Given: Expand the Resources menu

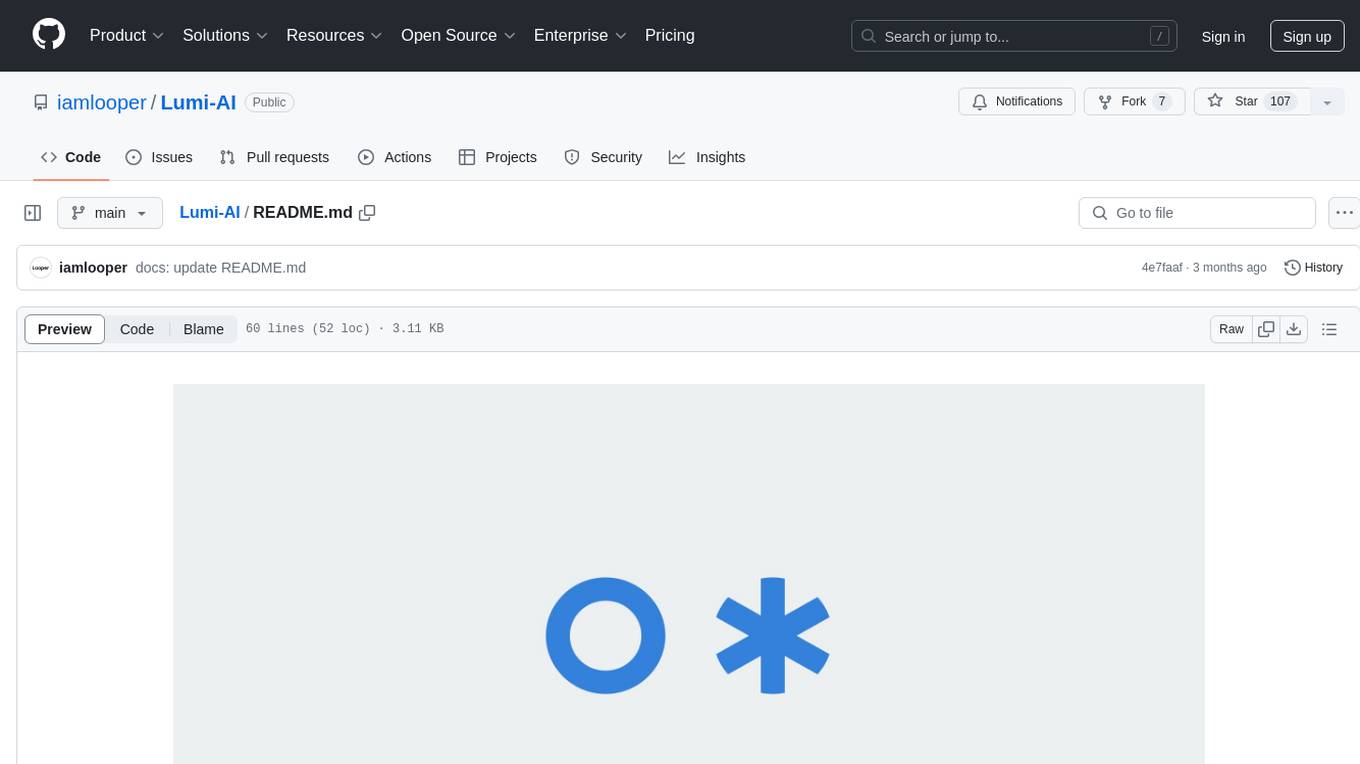Looking at the screenshot, I should 334,35.
